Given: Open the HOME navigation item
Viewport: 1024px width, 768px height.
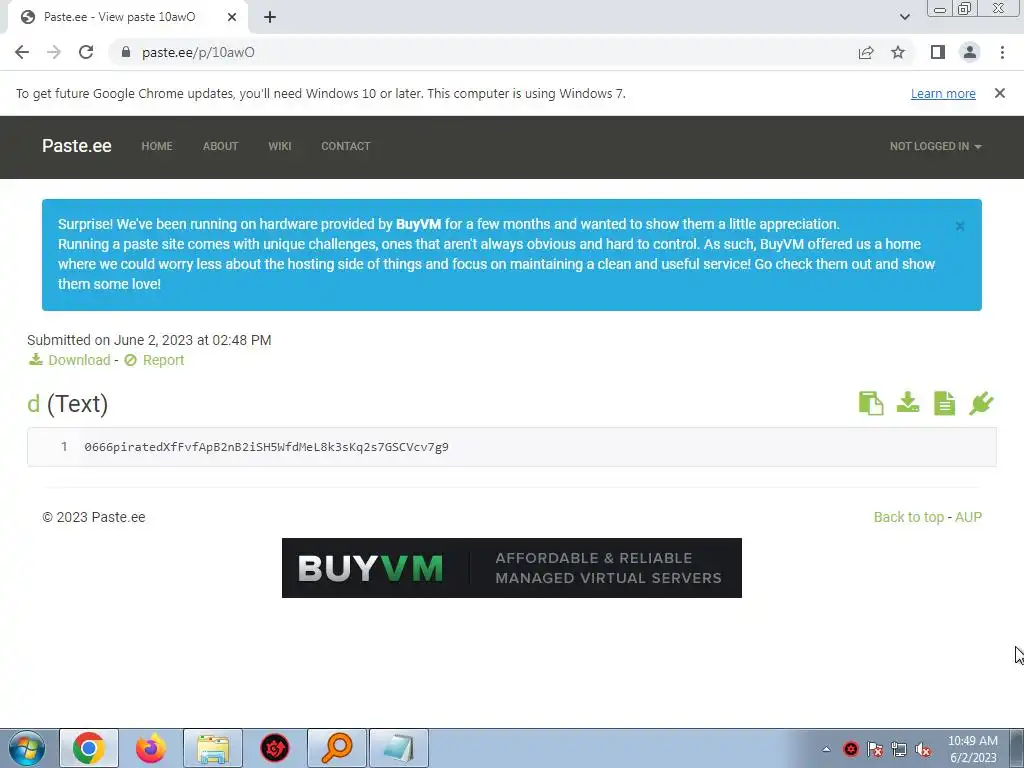Looking at the screenshot, I should click(157, 146).
